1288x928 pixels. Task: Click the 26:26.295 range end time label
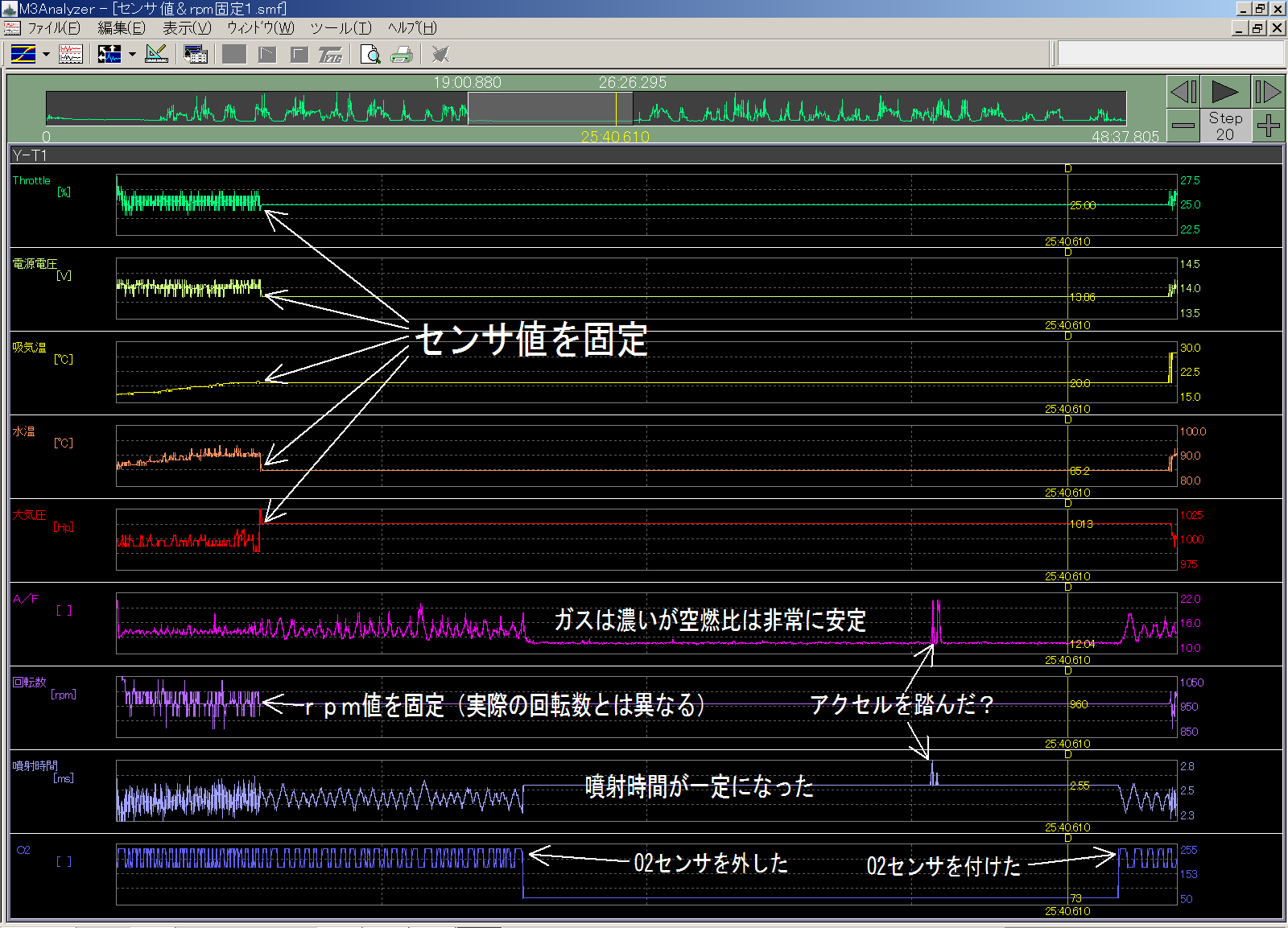632,83
